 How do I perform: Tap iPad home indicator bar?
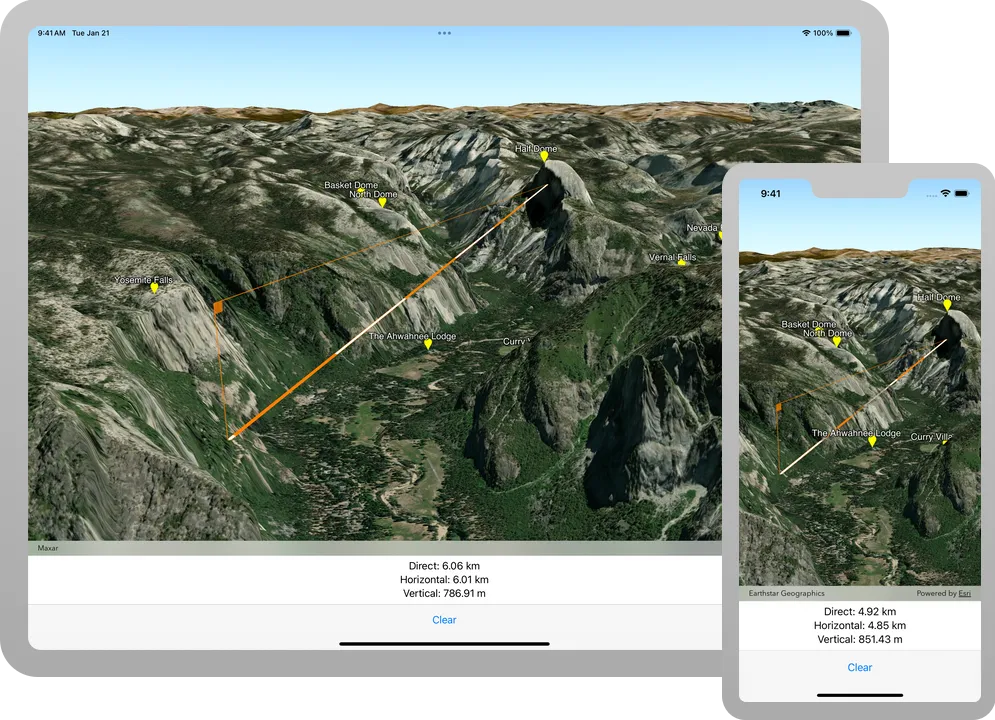(444, 644)
